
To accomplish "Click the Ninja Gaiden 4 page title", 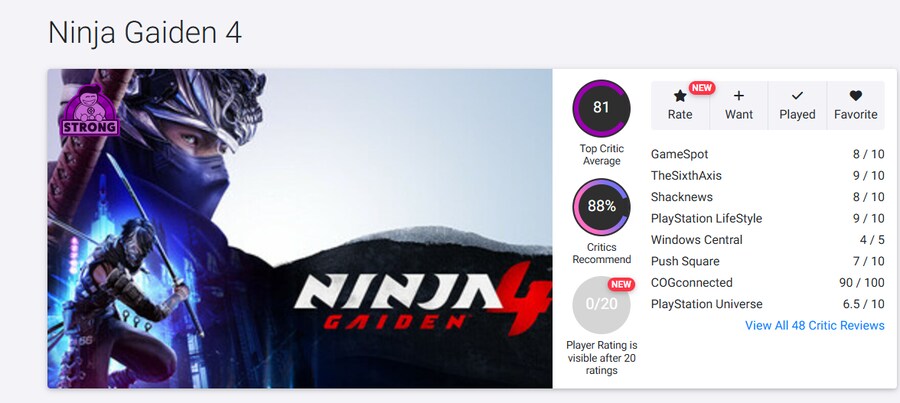I will coord(145,33).
